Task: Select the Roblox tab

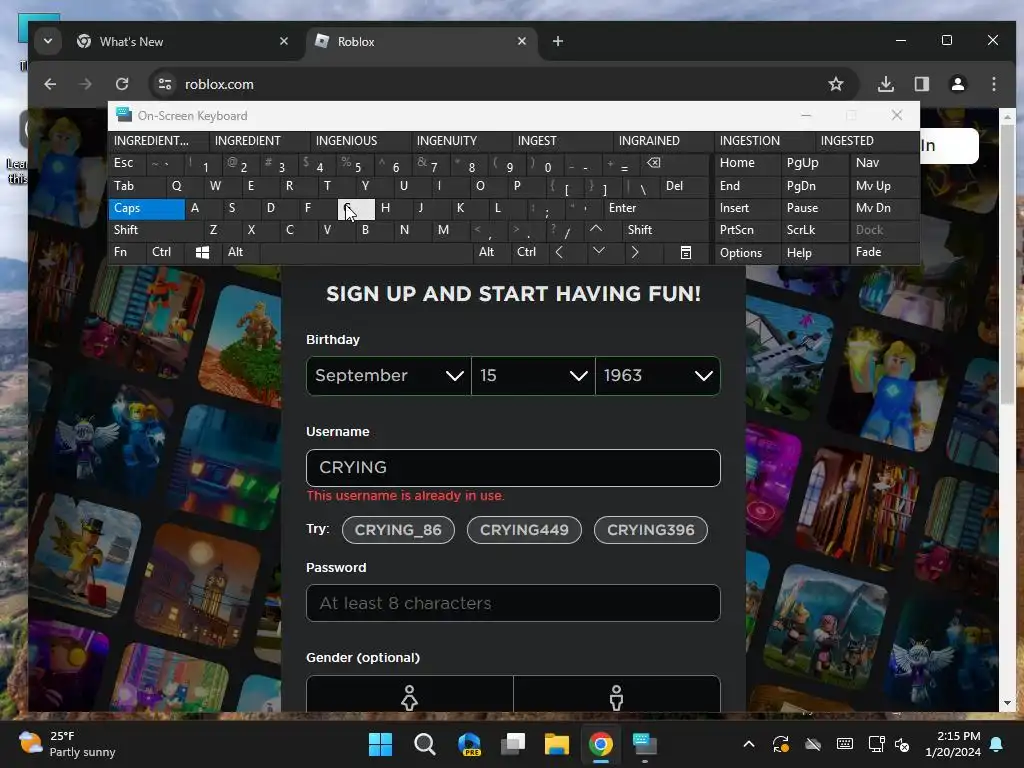Action: click(421, 41)
